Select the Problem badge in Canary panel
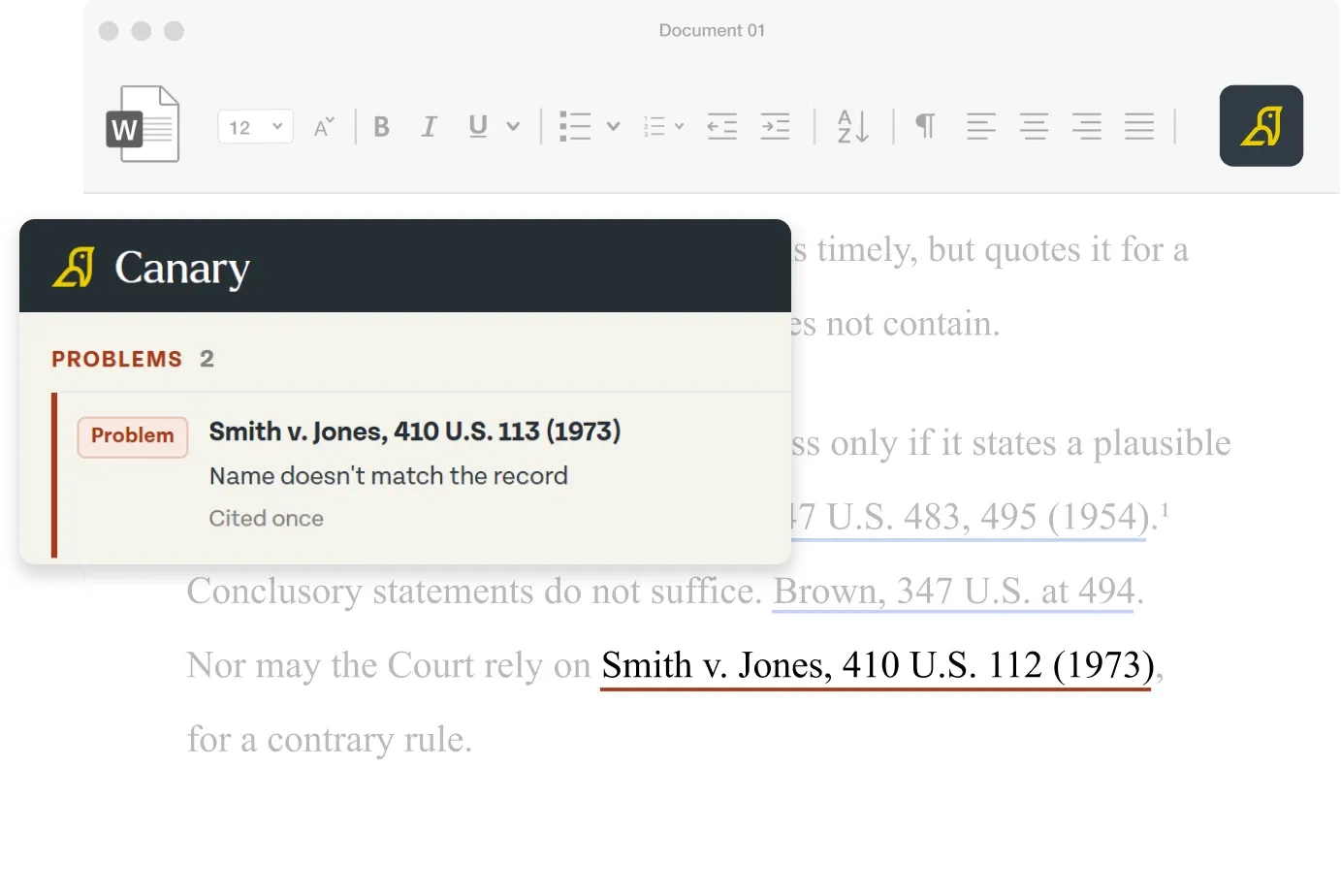The height and width of the screenshot is (896, 1341). [133, 436]
